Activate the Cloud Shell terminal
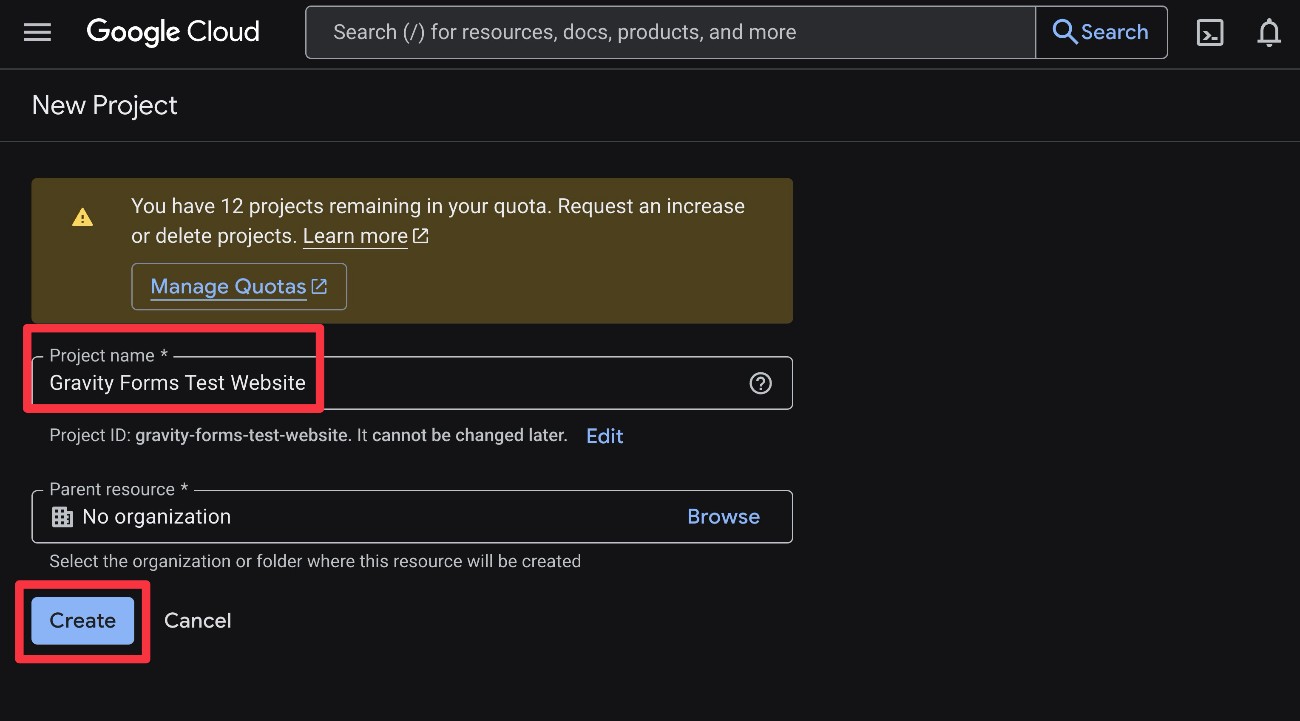This screenshot has width=1300, height=721. coord(1210,31)
